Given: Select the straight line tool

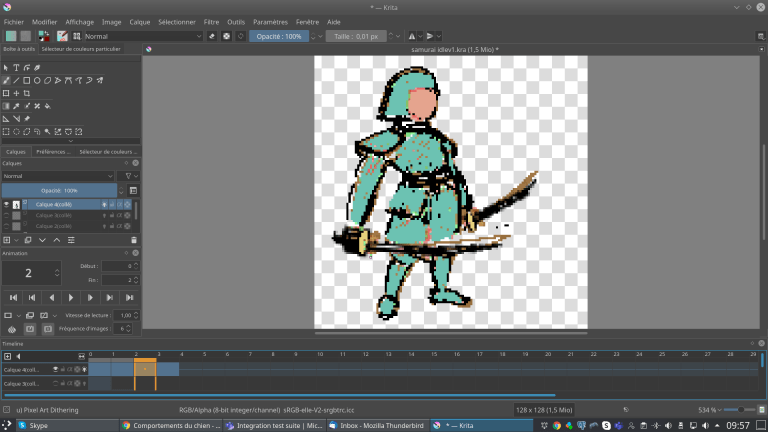Looking at the screenshot, I should click(x=16, y=80).
